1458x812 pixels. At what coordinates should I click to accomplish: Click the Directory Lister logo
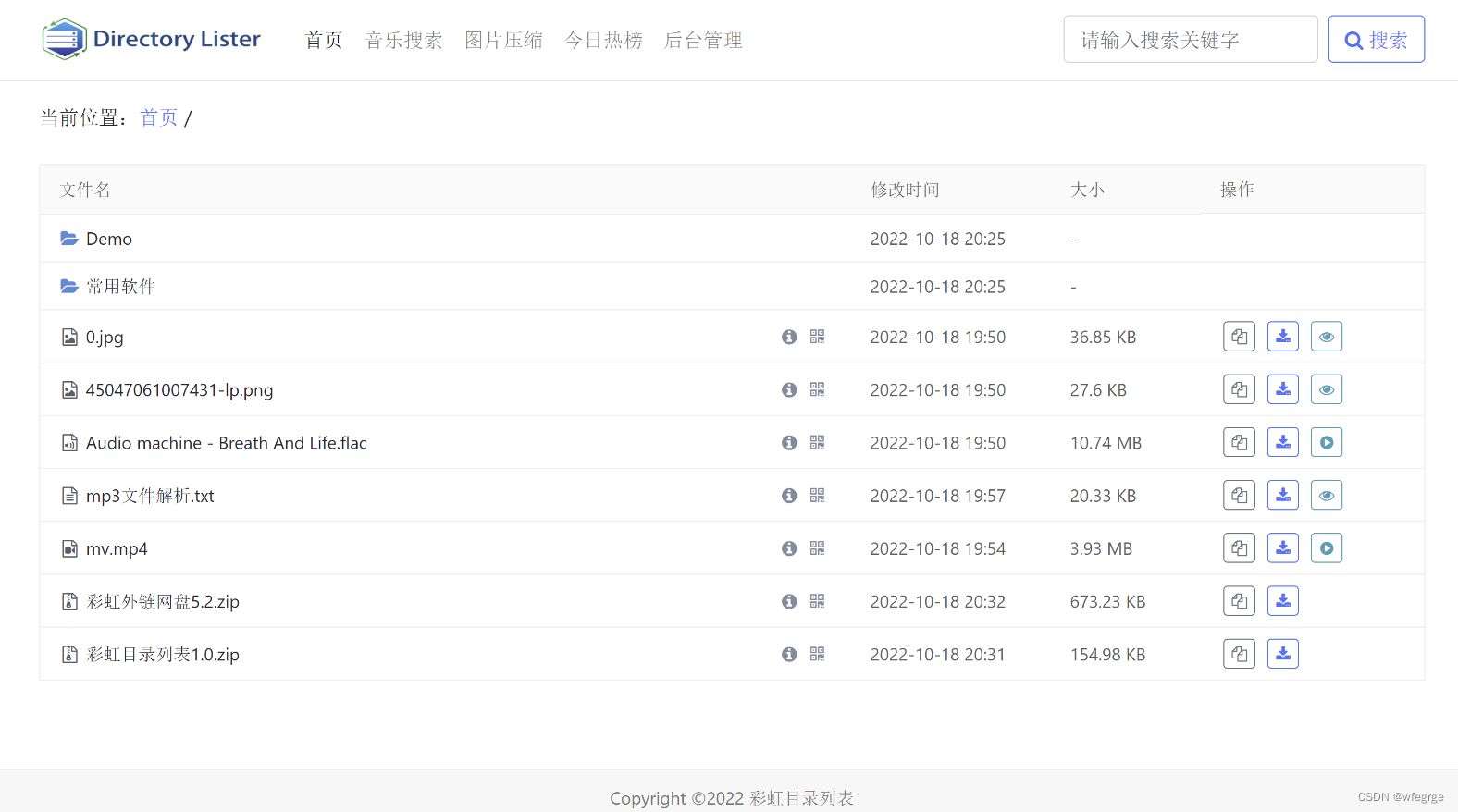pyautogui.click(x=152, y=39)
